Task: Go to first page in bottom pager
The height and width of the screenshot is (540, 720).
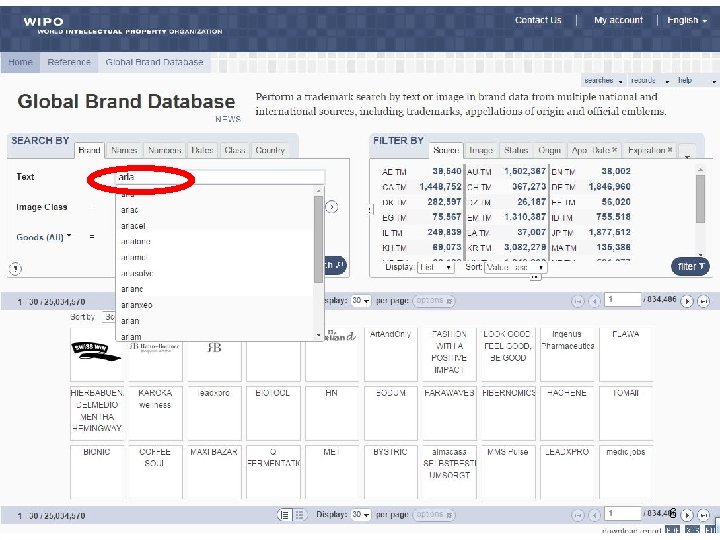Action: tap(578, 515)
